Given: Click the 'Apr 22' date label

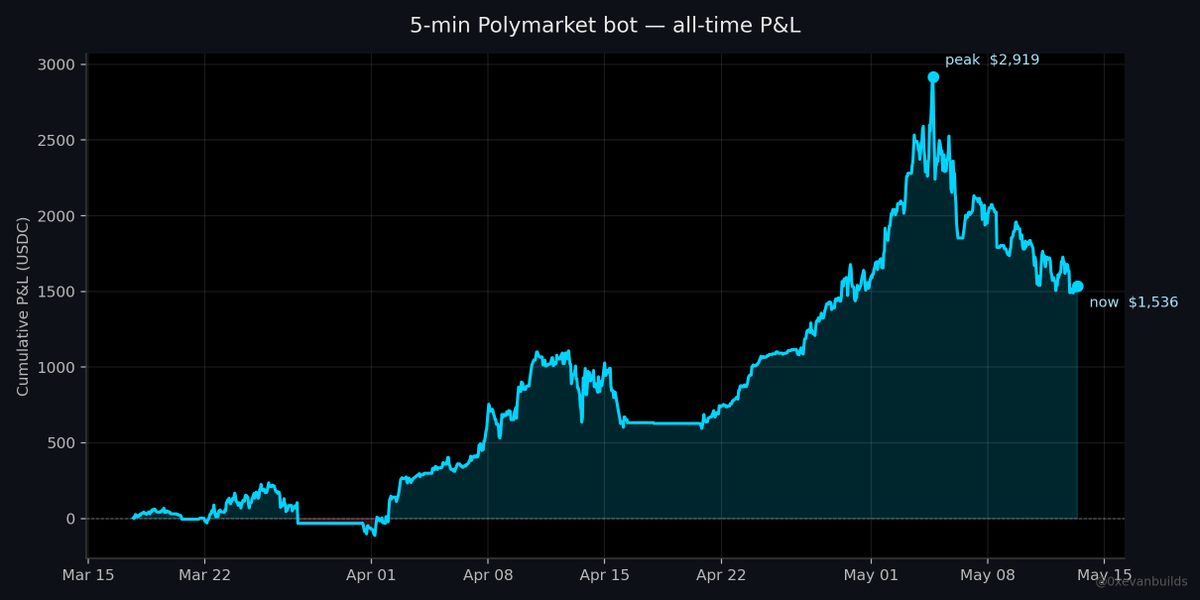Looking at the screenshot, I should pos(721,577).
